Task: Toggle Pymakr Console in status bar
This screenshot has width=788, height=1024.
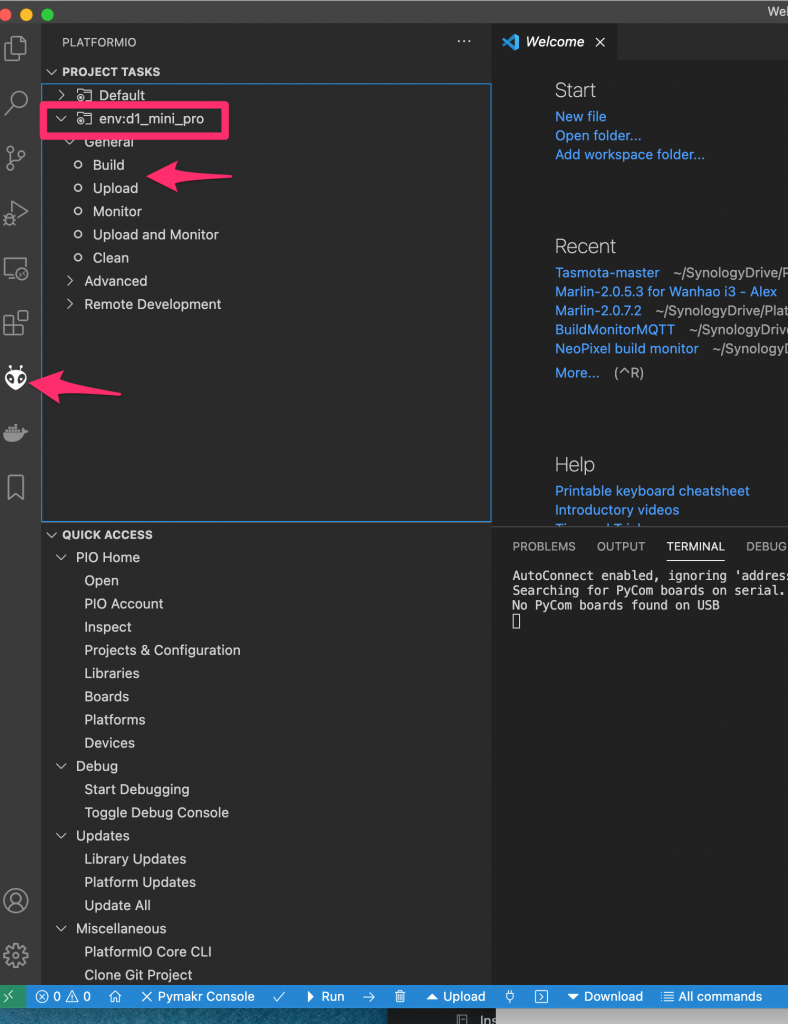Action: click(x=198, y=997)
